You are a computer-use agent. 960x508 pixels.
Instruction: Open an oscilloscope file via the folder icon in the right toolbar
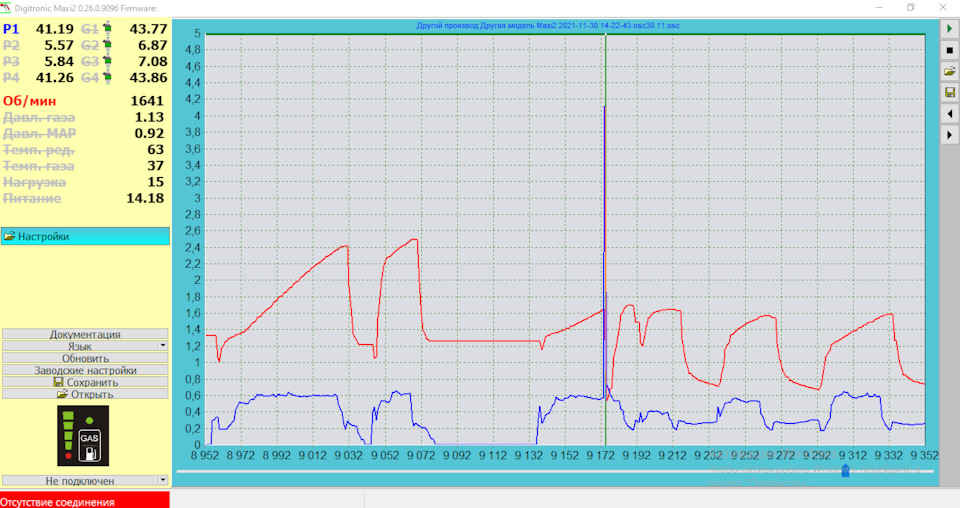pos(950,72)
